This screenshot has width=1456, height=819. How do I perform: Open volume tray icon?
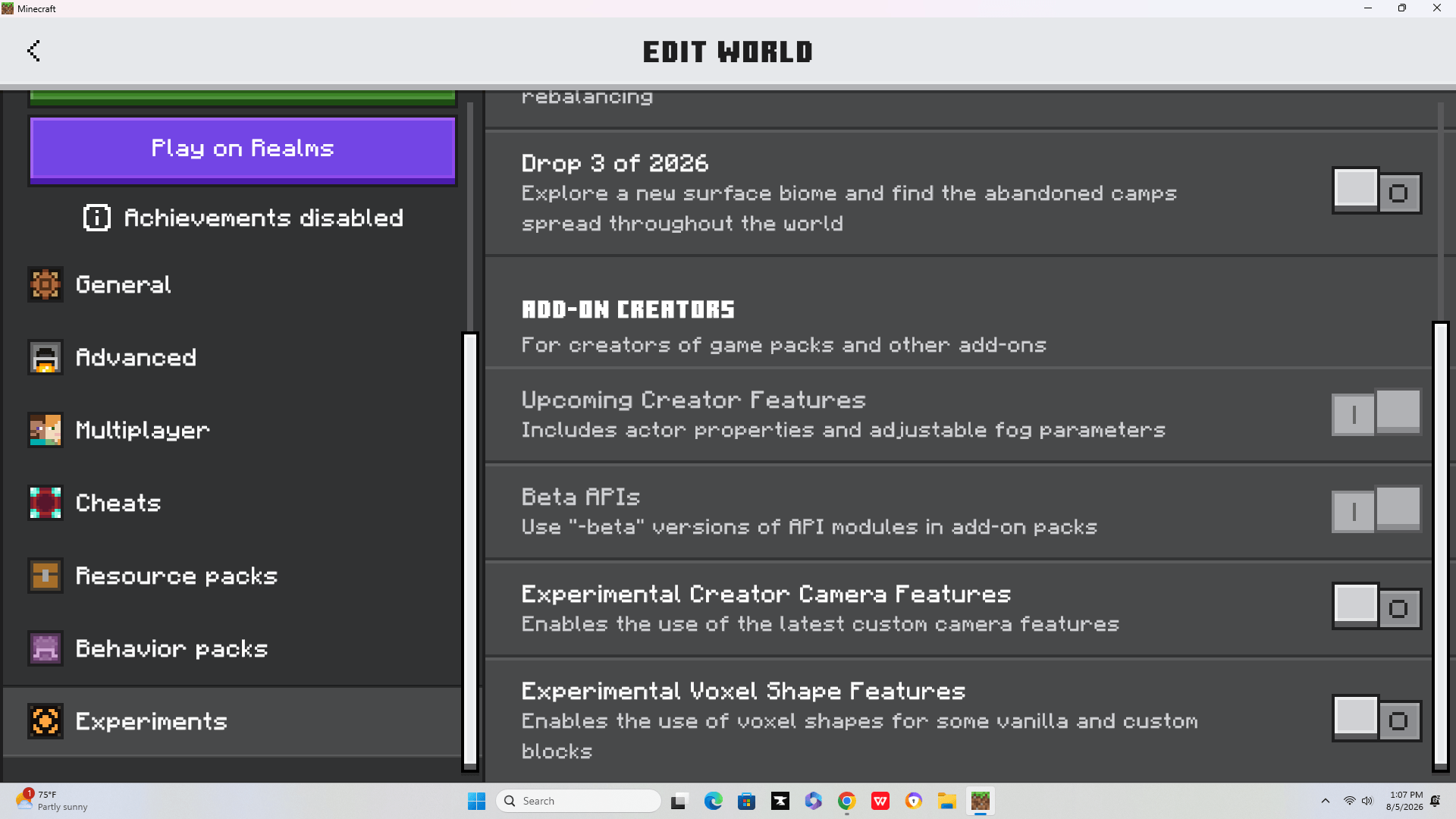[x=1367, y=801]
